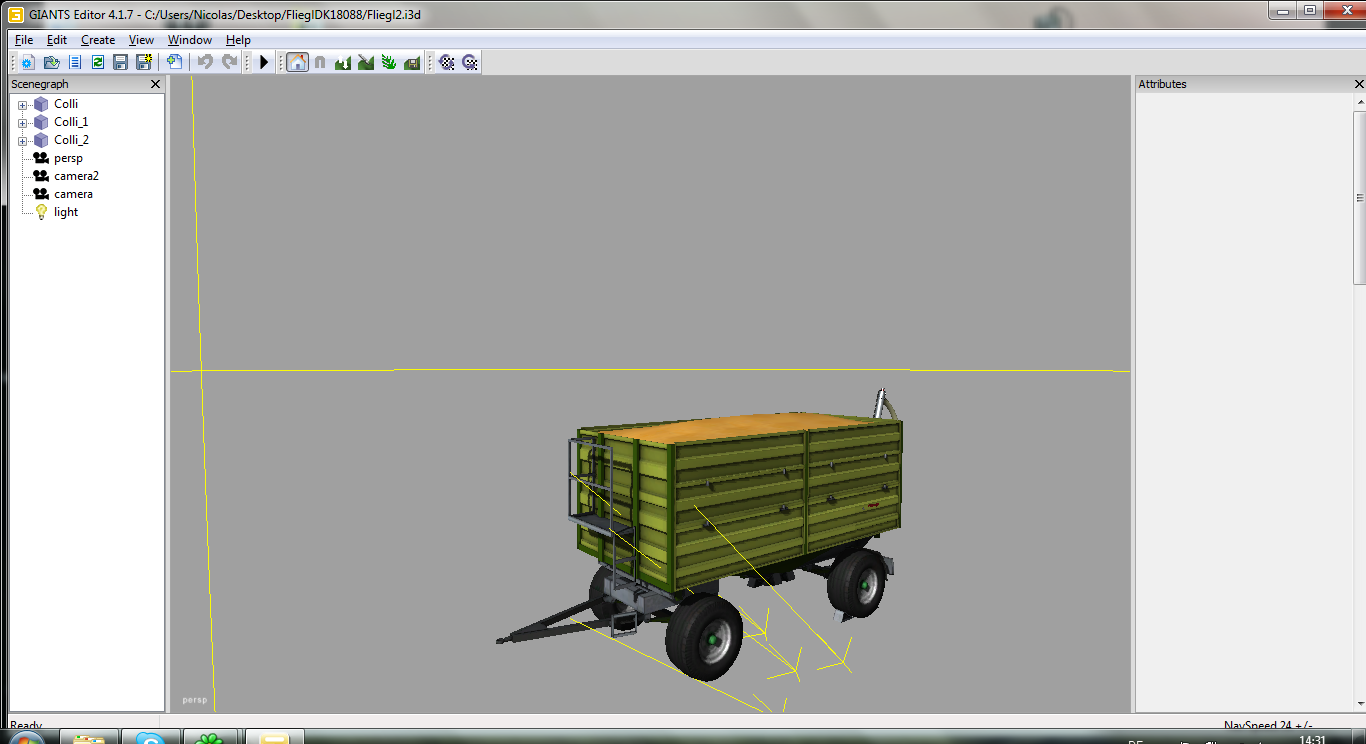
Task: Open the Create menu
Action: click(98, 40)
